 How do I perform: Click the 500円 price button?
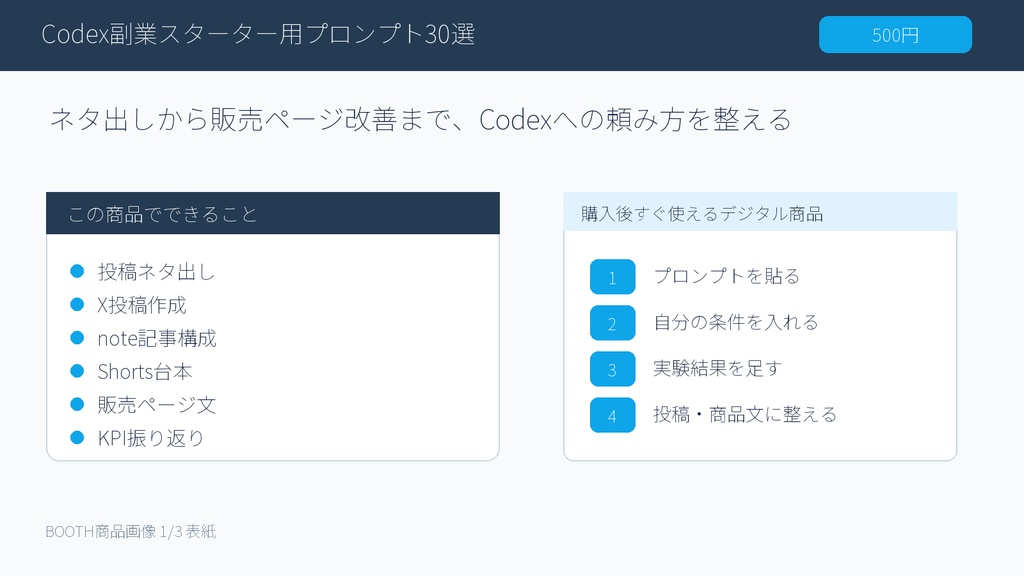pyautogui.click(x=895, y=35)
